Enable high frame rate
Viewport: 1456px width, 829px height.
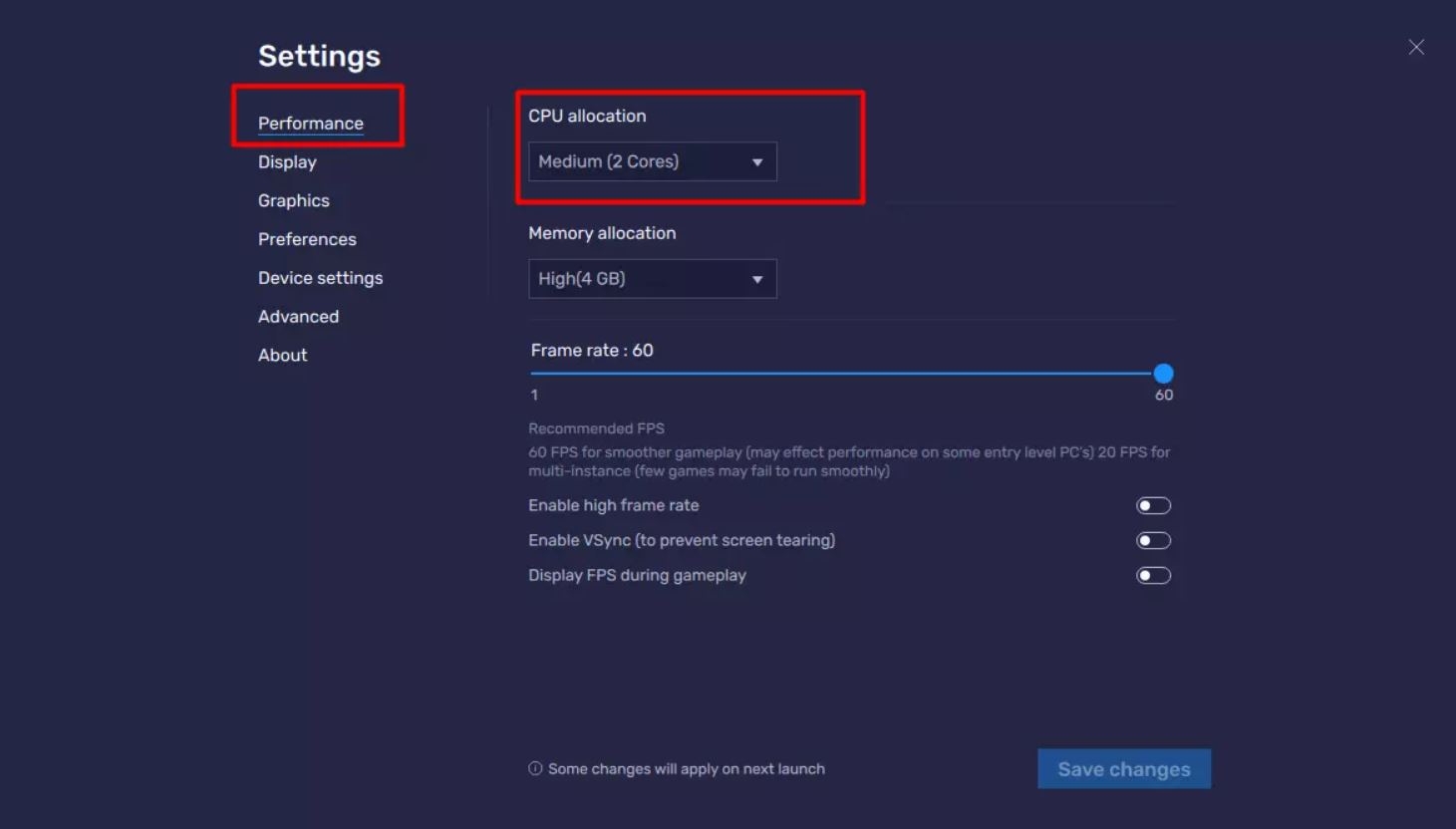click(x=1152, y=505)
